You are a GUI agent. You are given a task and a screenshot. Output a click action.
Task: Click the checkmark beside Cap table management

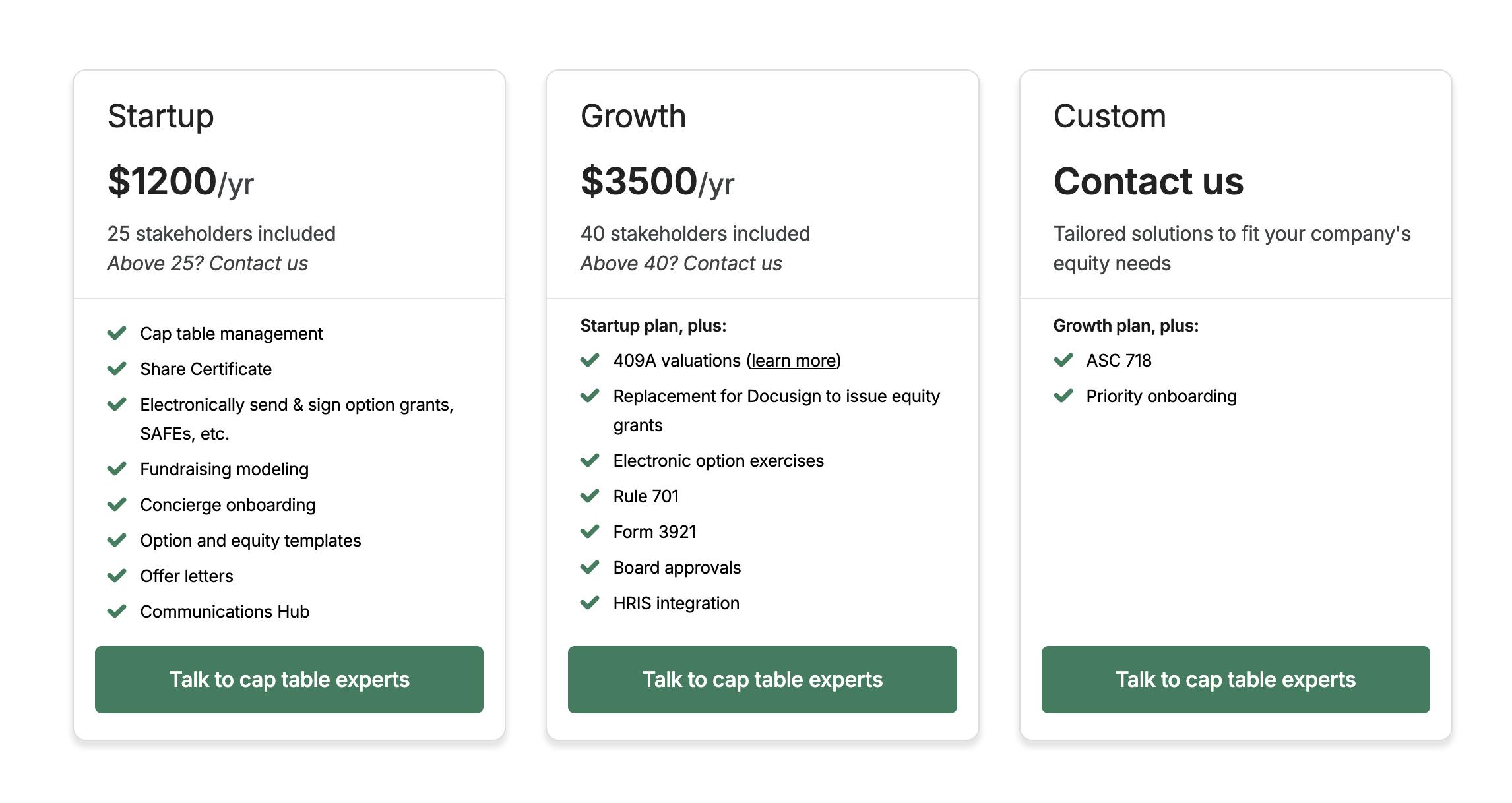pos(117,333)
